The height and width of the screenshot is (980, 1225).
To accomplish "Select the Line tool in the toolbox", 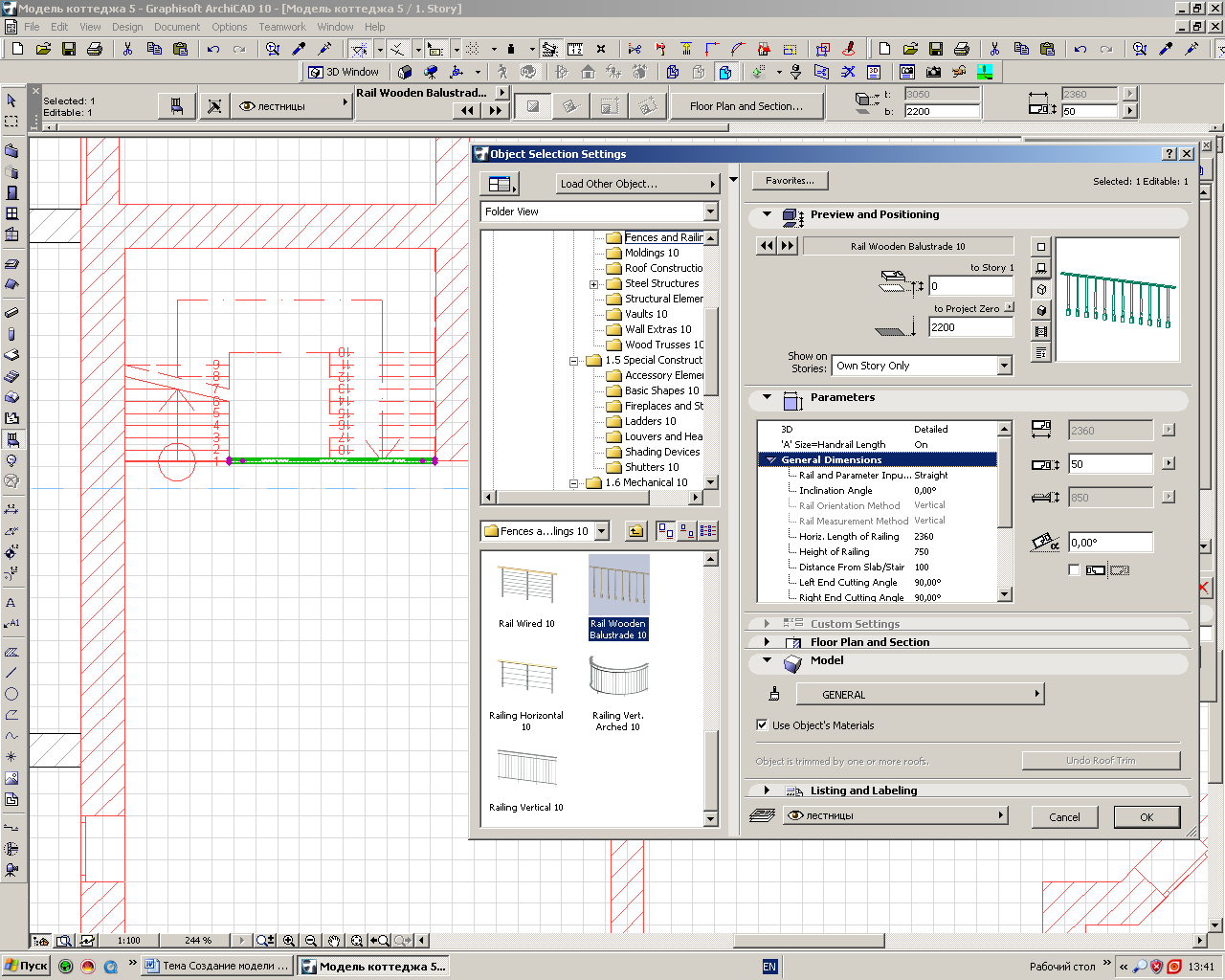I will click(11, 673).
